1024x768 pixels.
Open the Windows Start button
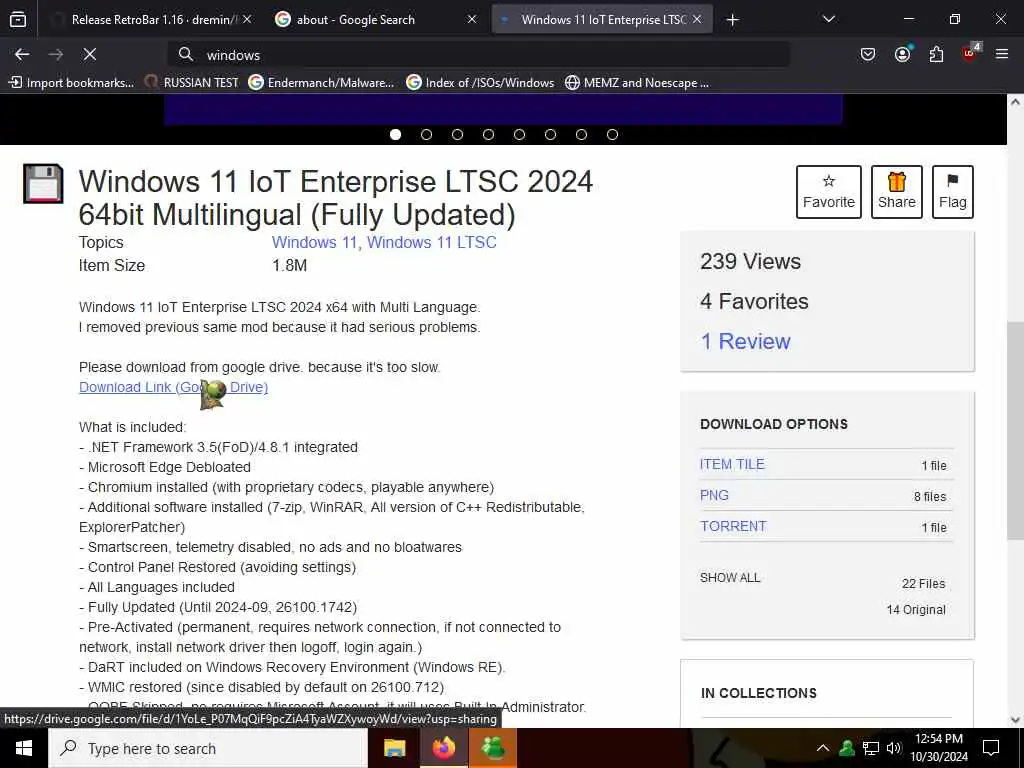coord(24,748)
